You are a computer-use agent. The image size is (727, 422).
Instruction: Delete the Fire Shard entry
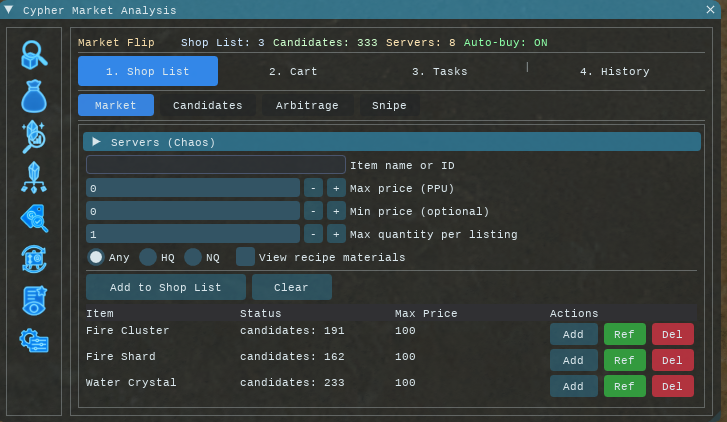click(x=672, y=360)
